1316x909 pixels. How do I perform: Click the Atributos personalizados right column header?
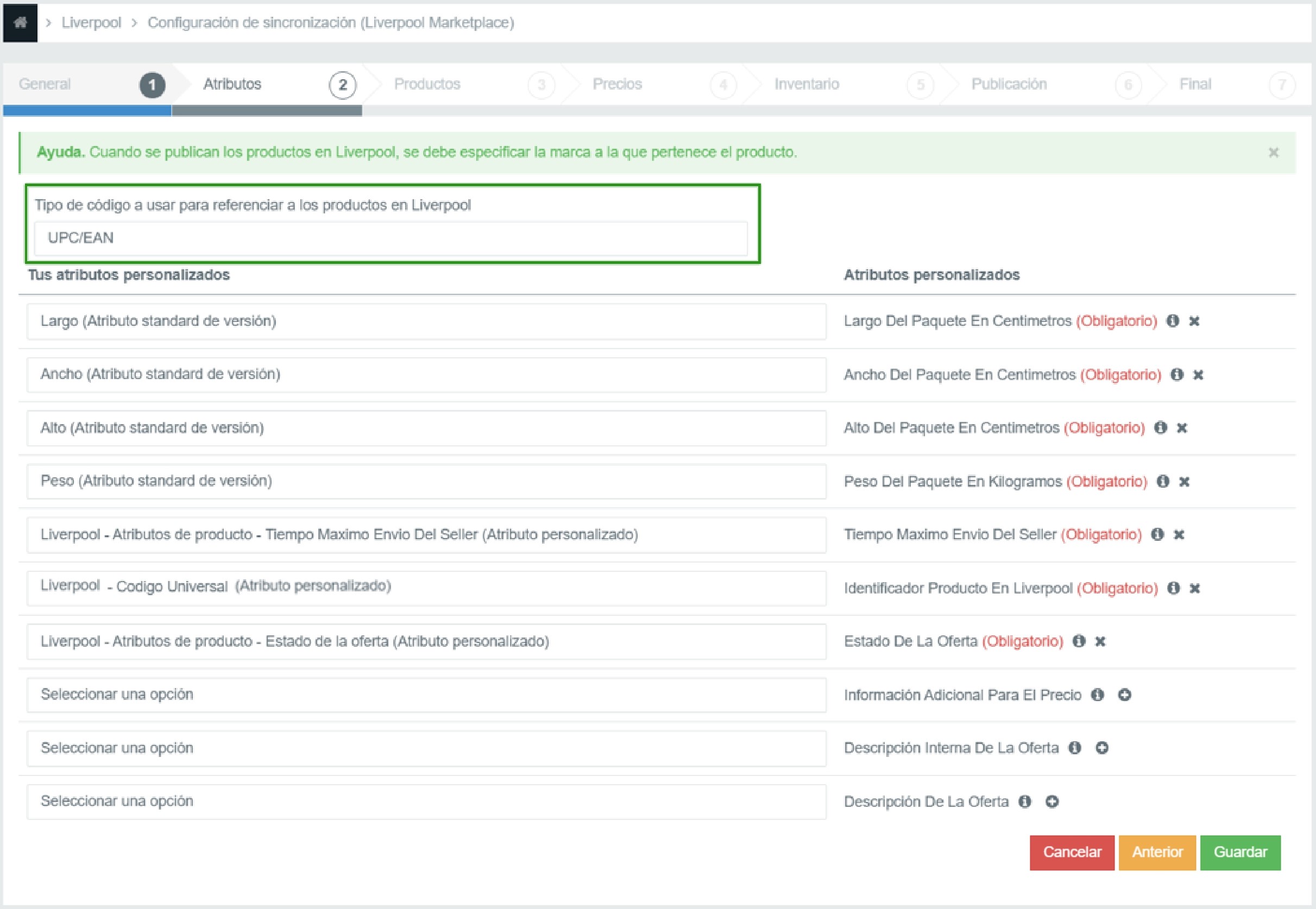pyautogui.click(x=931, y=275)
